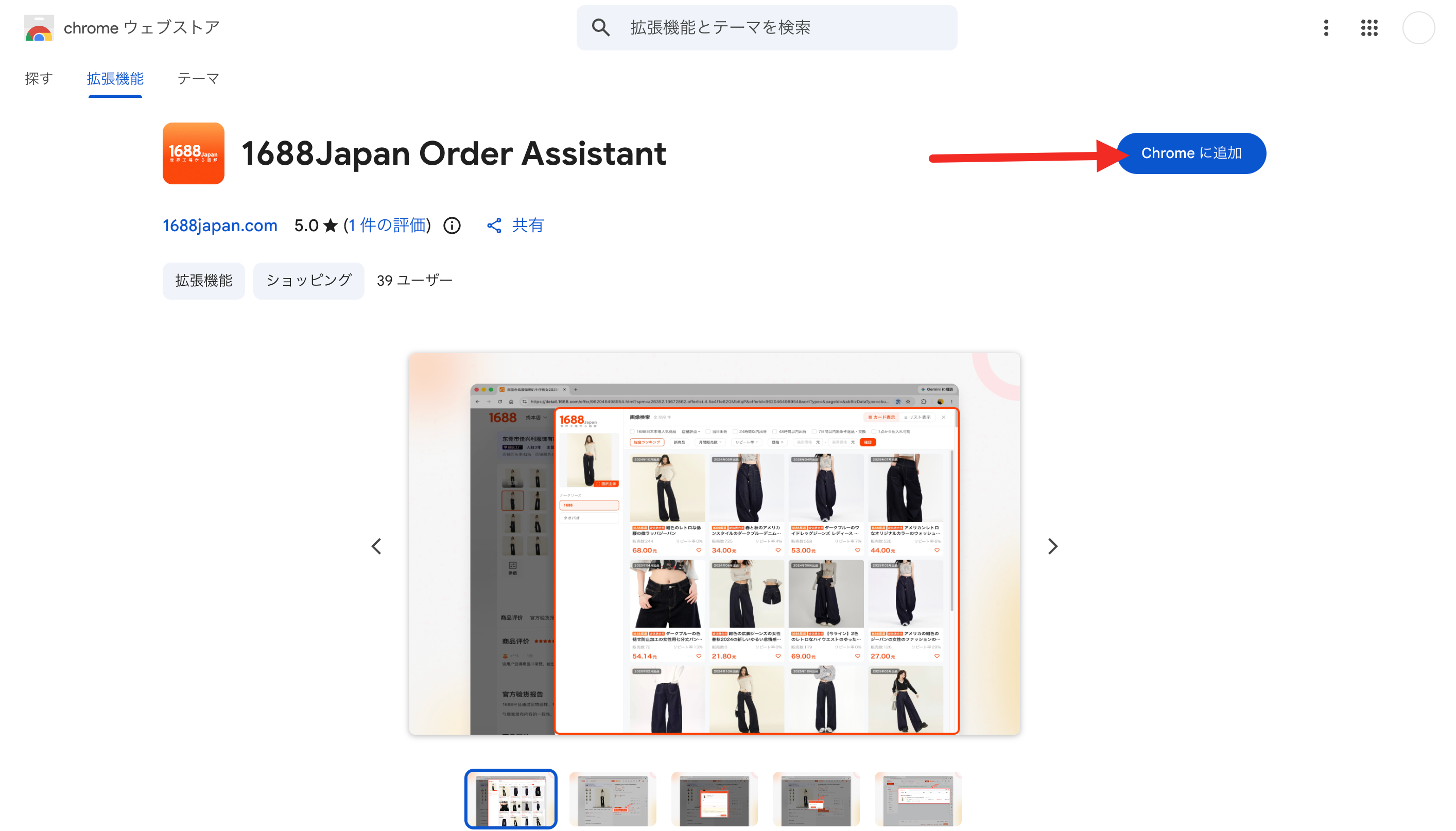This screenshot has width=1456, height=831.
Task: Open the Google apps grid
Action: point(1368,27)
